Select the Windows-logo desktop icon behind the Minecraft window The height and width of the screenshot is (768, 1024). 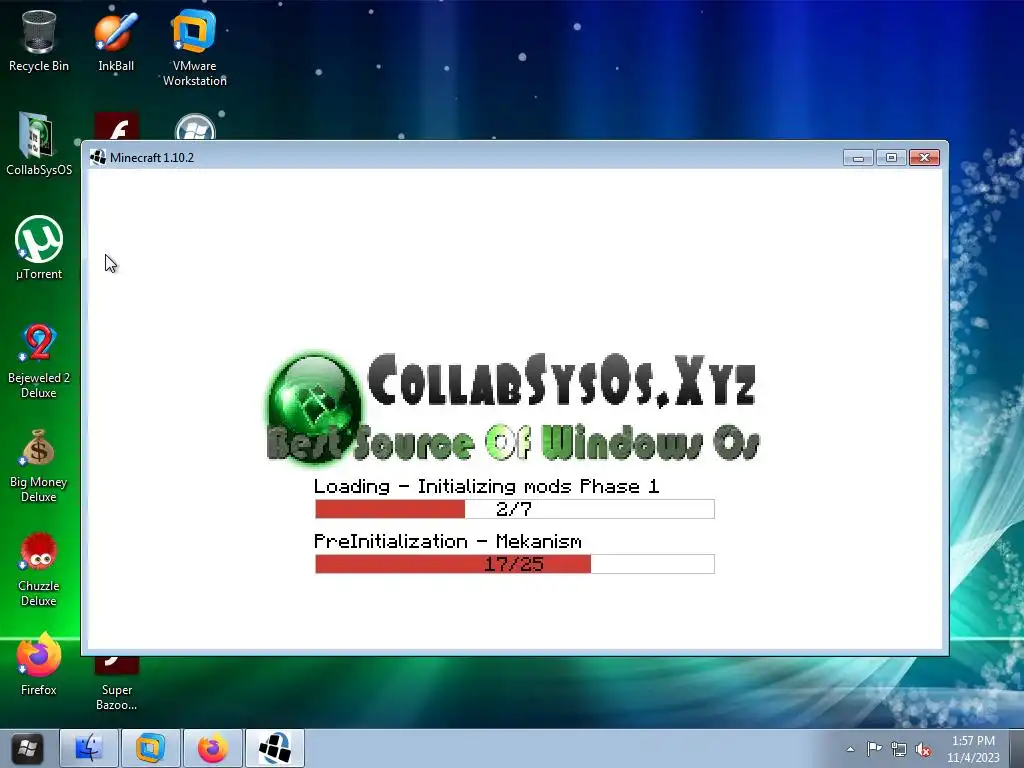(195, 127)
